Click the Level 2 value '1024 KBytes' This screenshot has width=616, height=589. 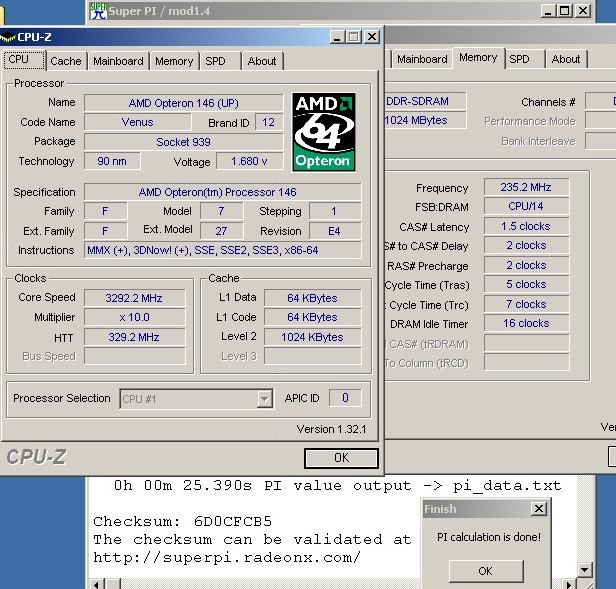click(x=312, y=337)
